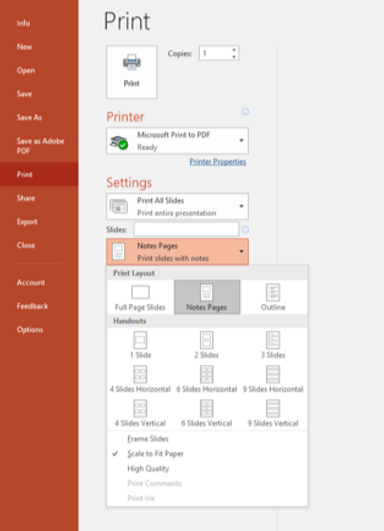Image resolution: width=384 pixels, height=531 pixels.
Task: Open the Microsoft Print to PDF printer dropdown
Action: tap(241, 141)
